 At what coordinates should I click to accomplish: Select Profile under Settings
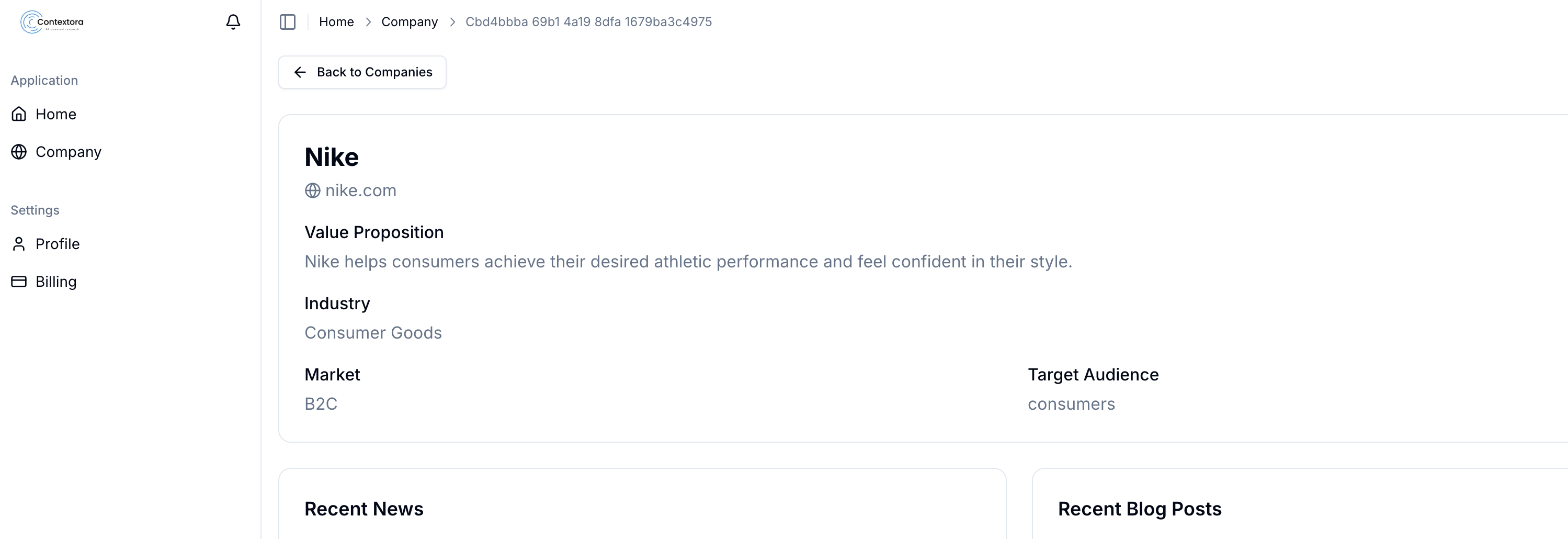pyautogui.click(x=57, y=244)
